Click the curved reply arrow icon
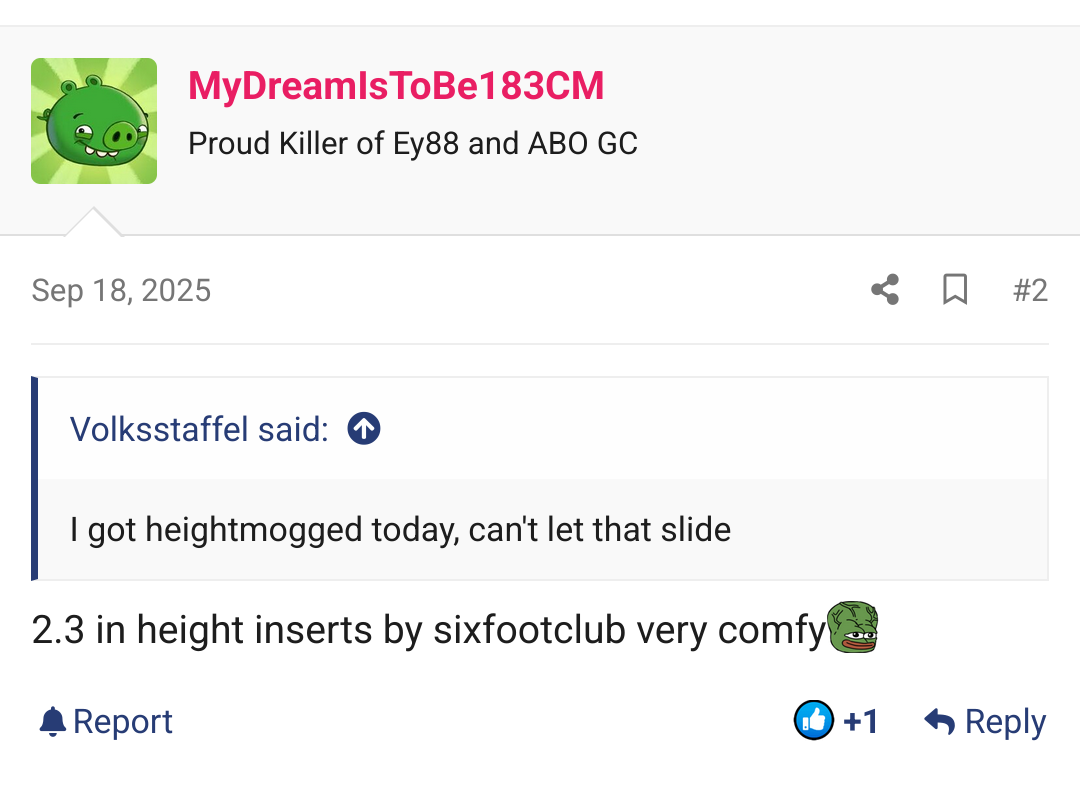The height and width of the screenshot is (785, 1080). 939,721
